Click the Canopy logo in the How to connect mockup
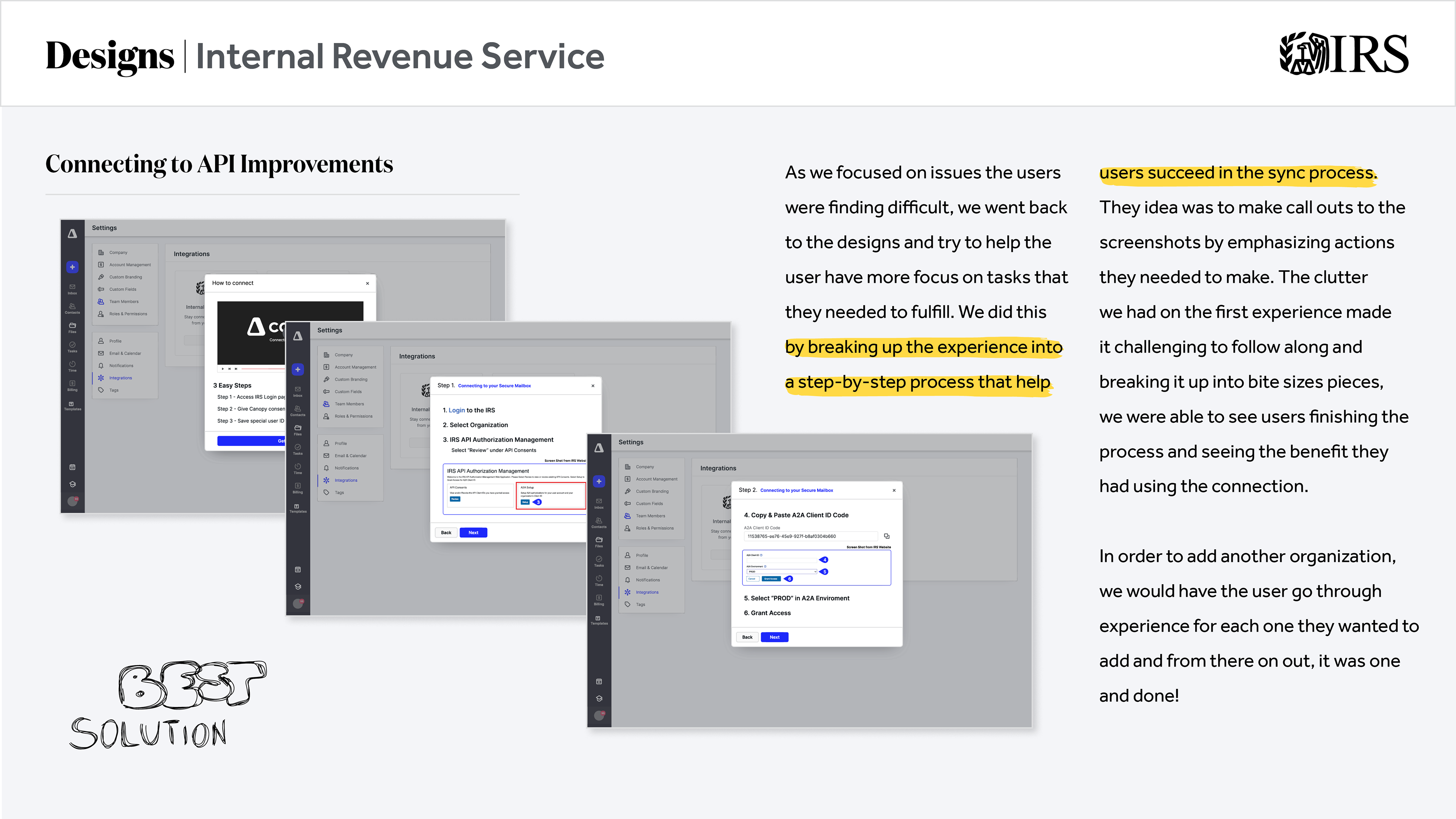The height and width of the screenshot is (819, 1456). coord(72,234)
